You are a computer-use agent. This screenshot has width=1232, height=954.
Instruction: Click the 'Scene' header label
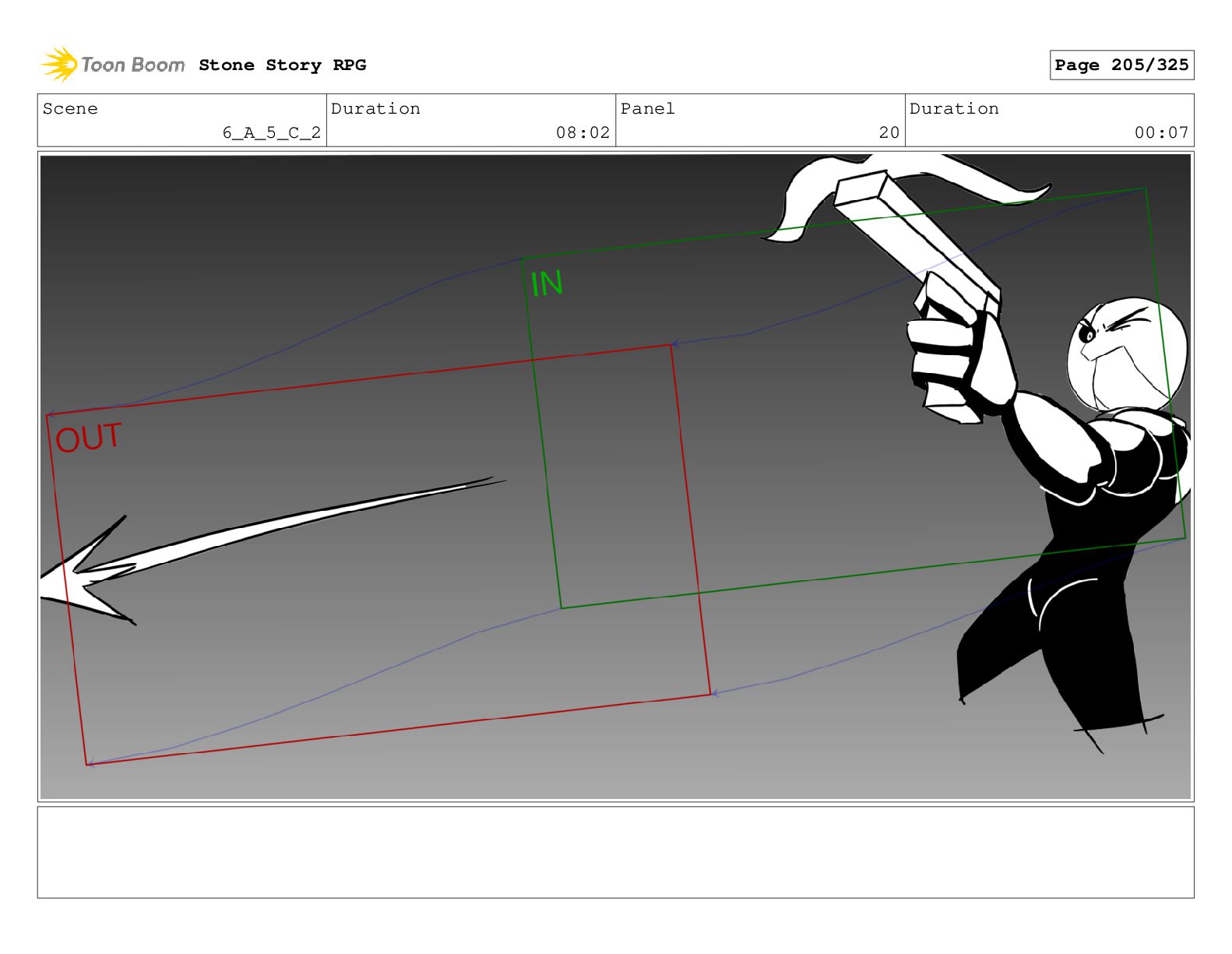click(x=70, y=109)
